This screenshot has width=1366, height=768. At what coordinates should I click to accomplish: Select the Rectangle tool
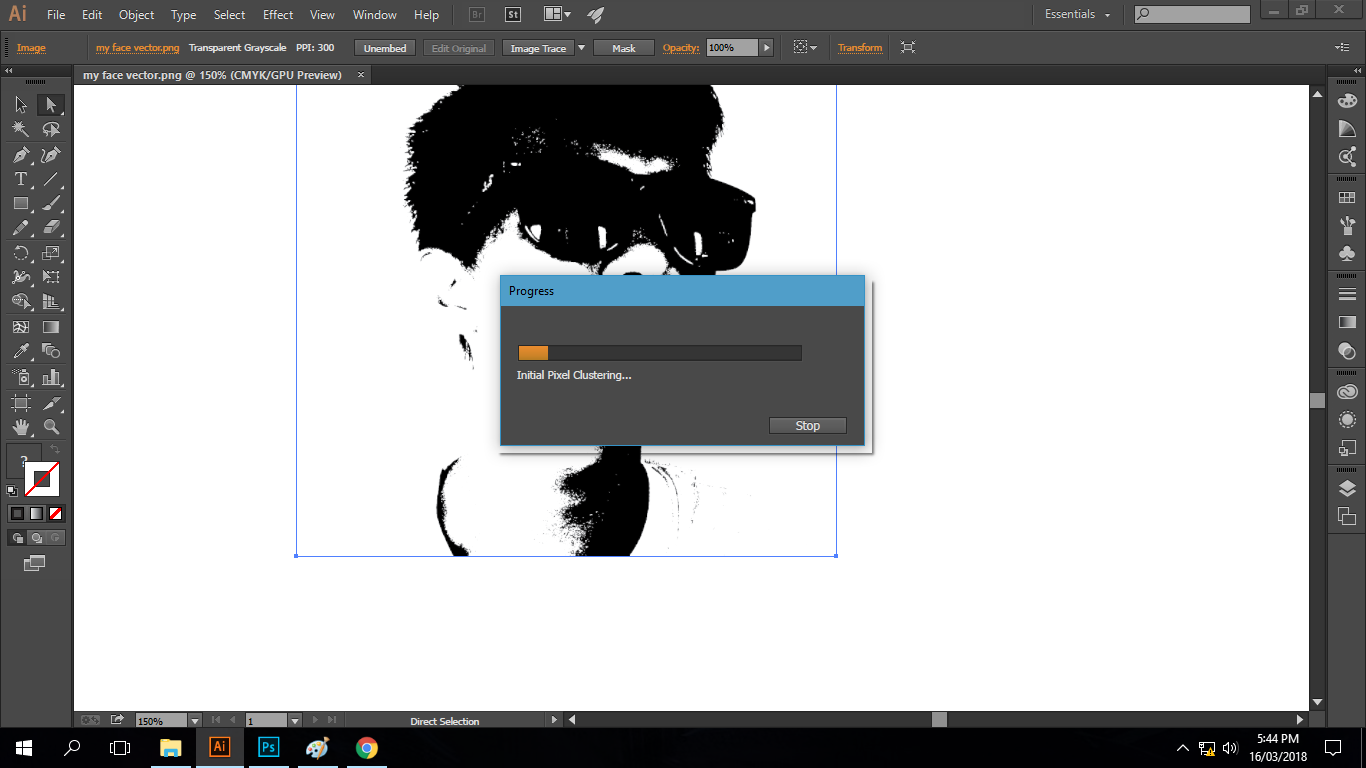click(21, 203)
